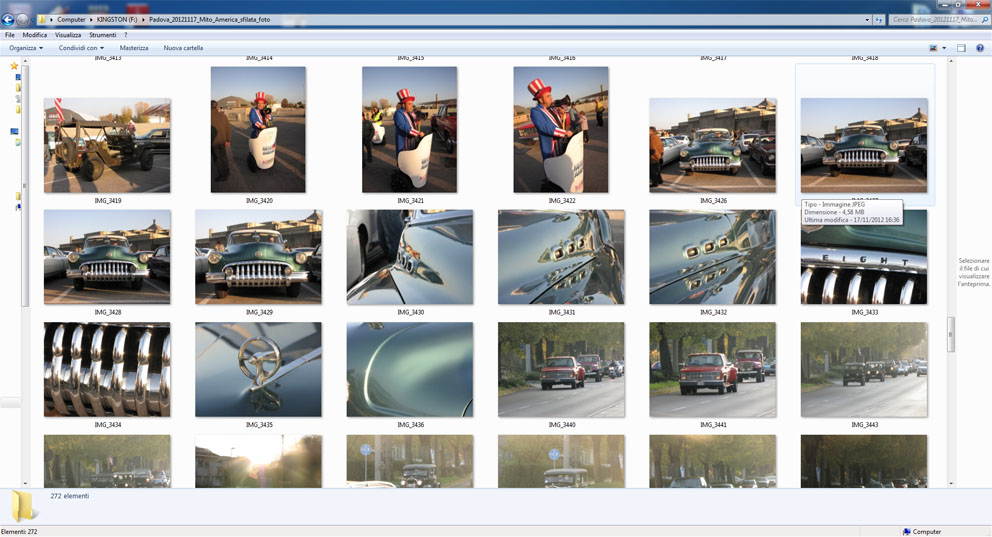The height and width of the screenshot is (537, 992).
Task: Click the file list scroll down arrow
Action: (x=950, y=483)
